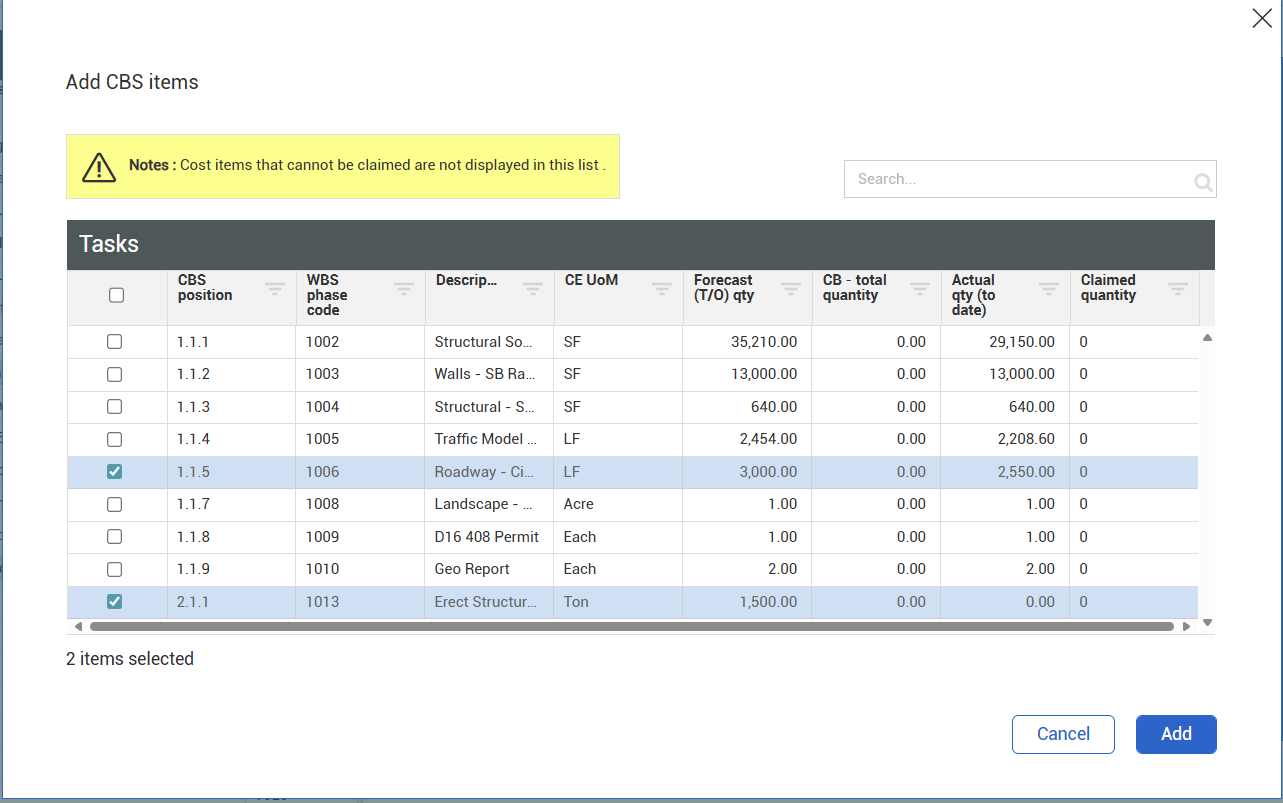Open filter for CBS position column
The height and width of the screenshot is (803, 1283).
click(x=274, y=289)
